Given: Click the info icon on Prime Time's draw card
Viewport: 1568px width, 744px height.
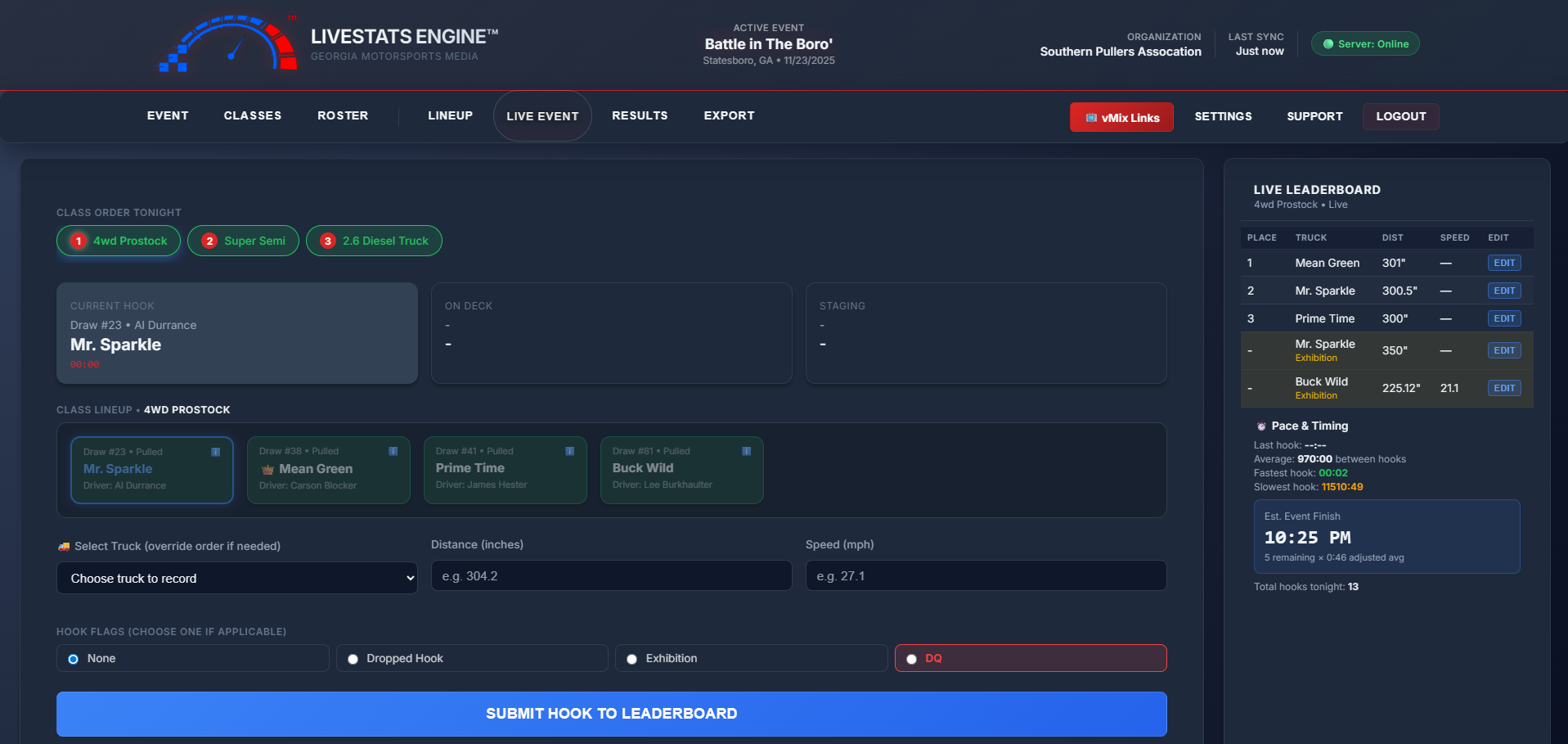Looking at the screenshot, I should 570,450.
